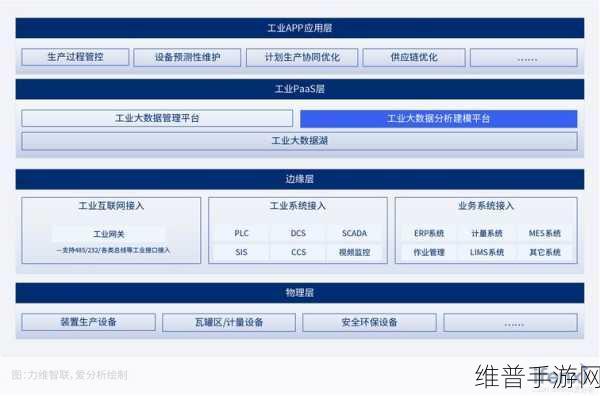Click the 业务系统接入 title
Viewport: 600px width, 396px height.
pos(486,206)
